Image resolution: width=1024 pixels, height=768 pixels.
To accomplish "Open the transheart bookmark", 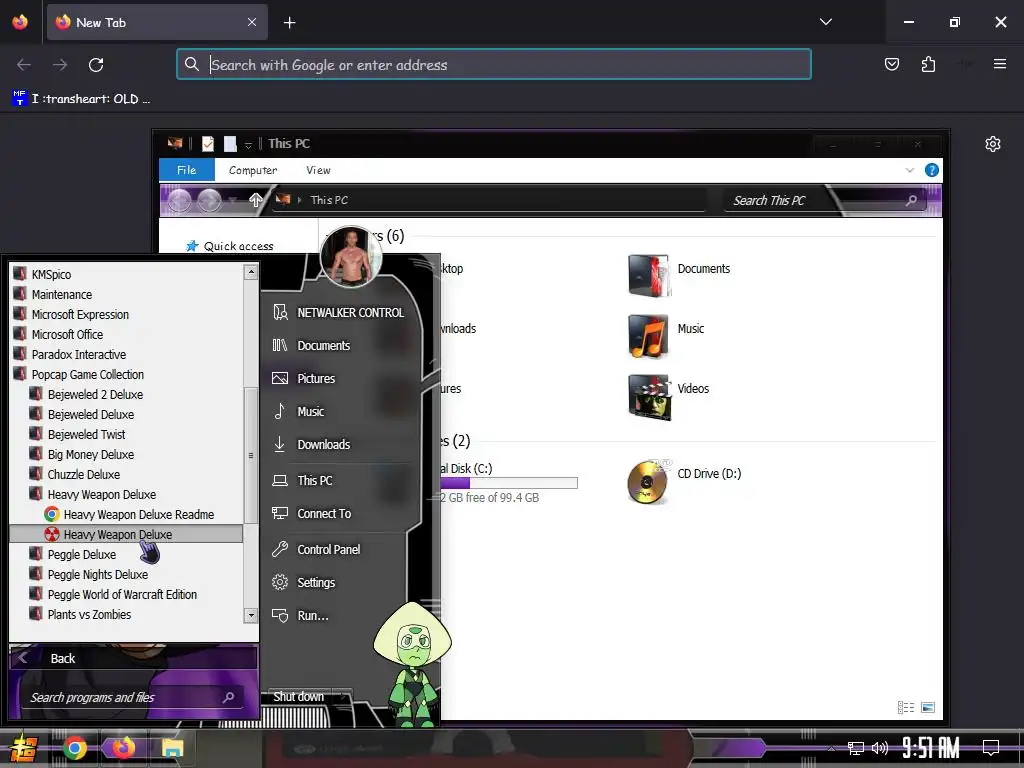I will (82, 99).
